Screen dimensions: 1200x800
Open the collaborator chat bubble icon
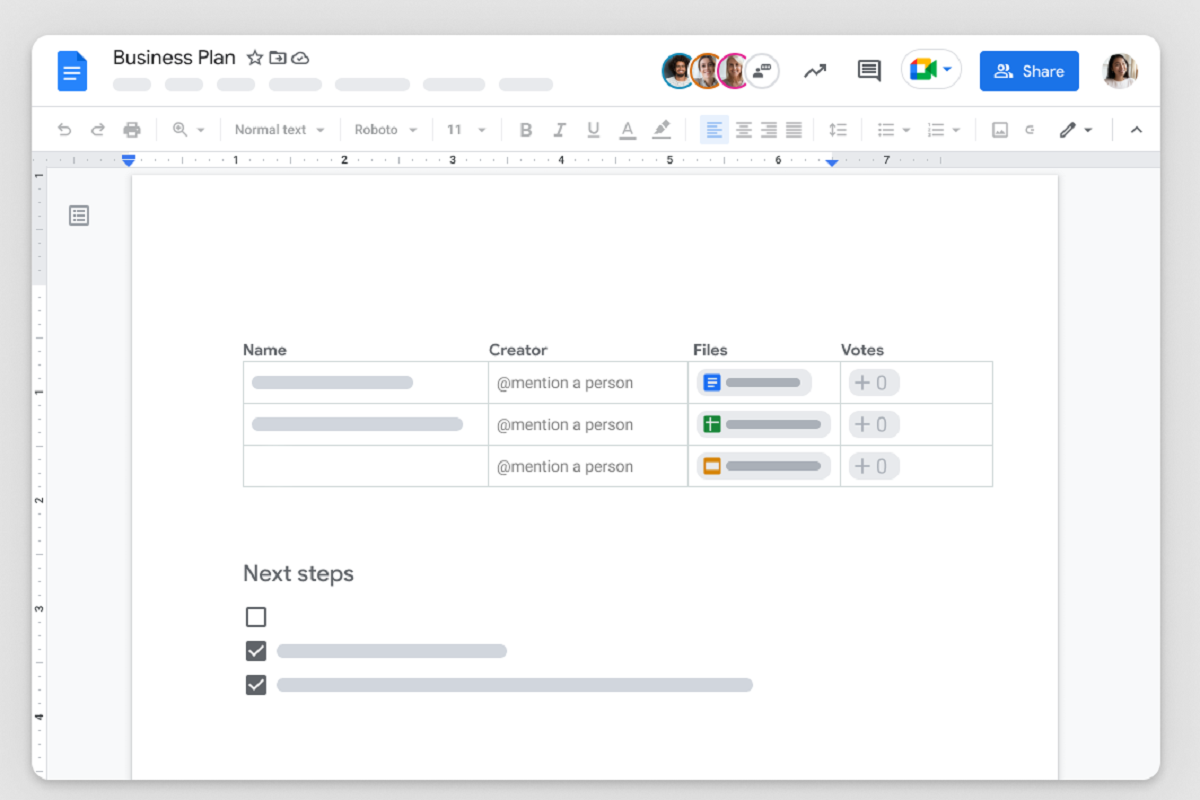click(x=762, y=71)
